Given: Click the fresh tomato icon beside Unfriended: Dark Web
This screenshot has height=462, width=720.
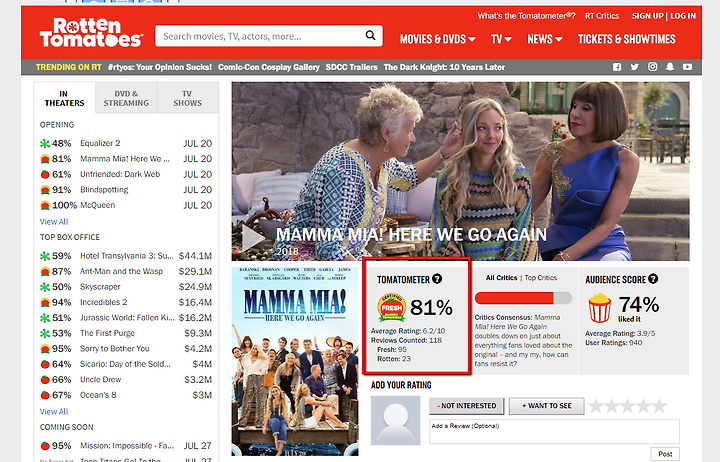Looking at the screenshot, I should click(x=45, y=175).
